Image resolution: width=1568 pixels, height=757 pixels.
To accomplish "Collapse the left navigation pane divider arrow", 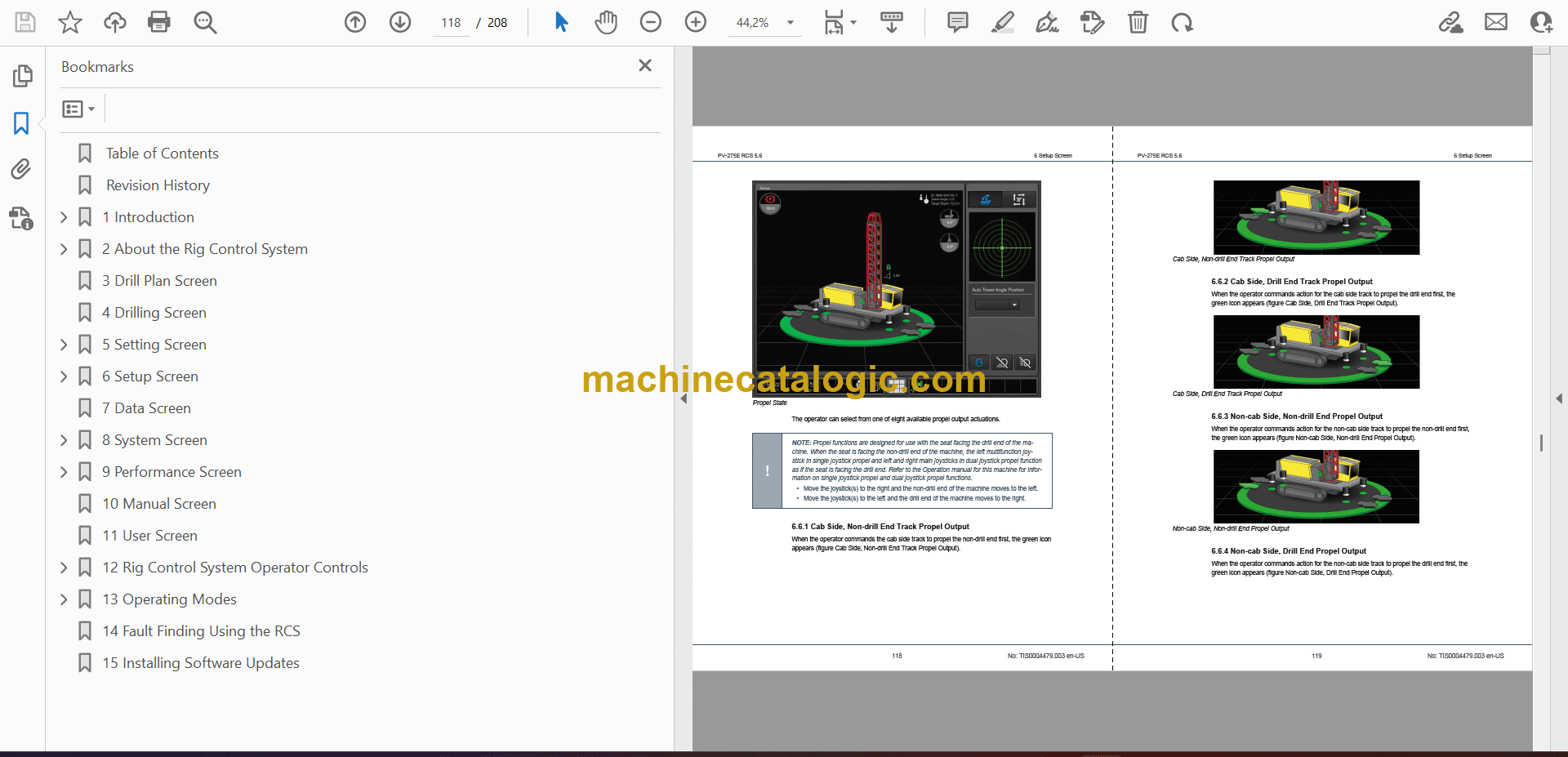I will (684, 399).
